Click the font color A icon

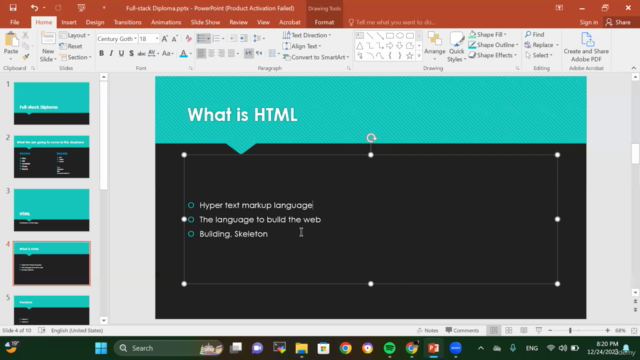coord(184,53)
